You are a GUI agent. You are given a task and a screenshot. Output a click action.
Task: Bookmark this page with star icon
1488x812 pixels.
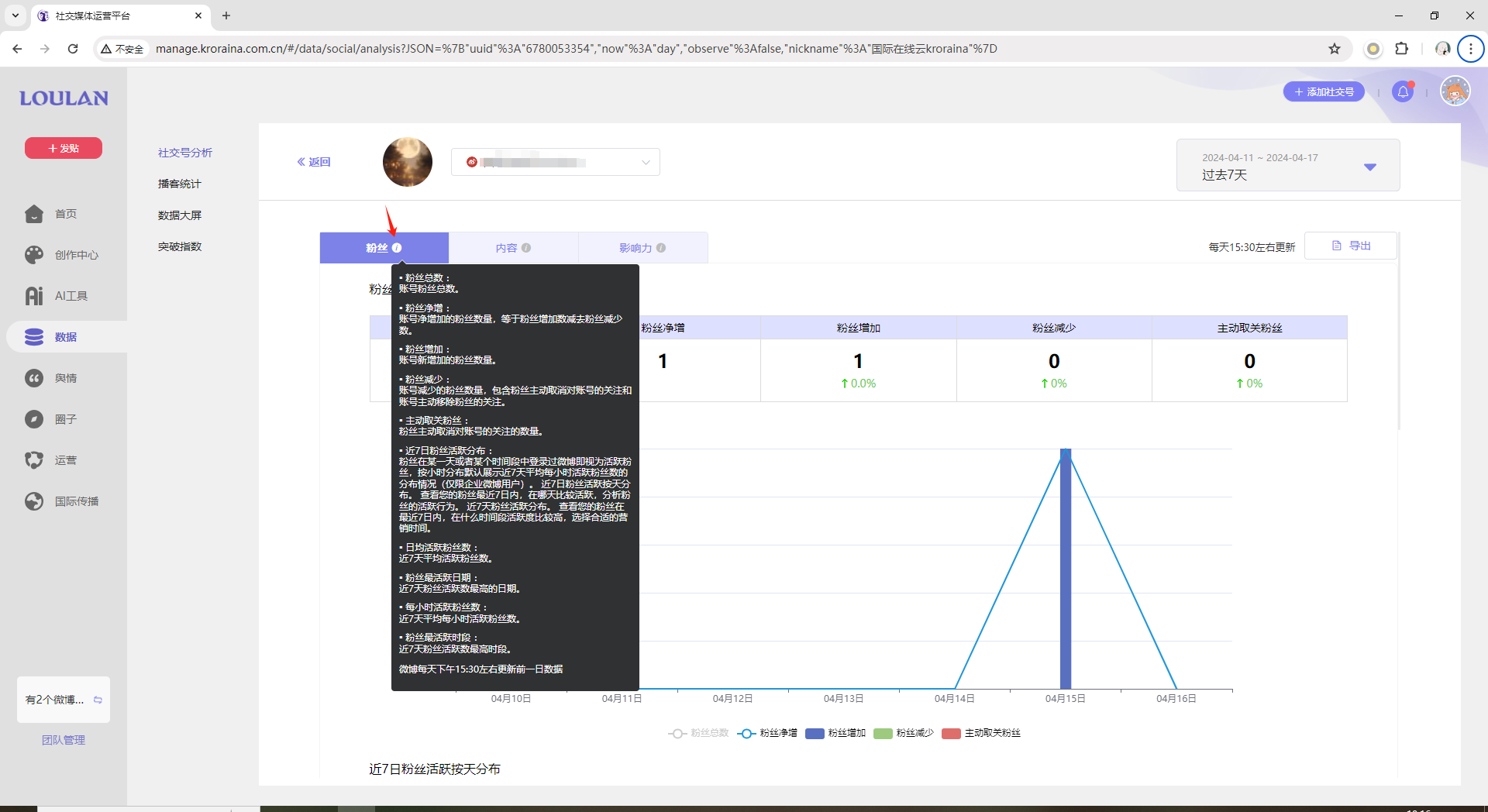tap(1335, 49)
